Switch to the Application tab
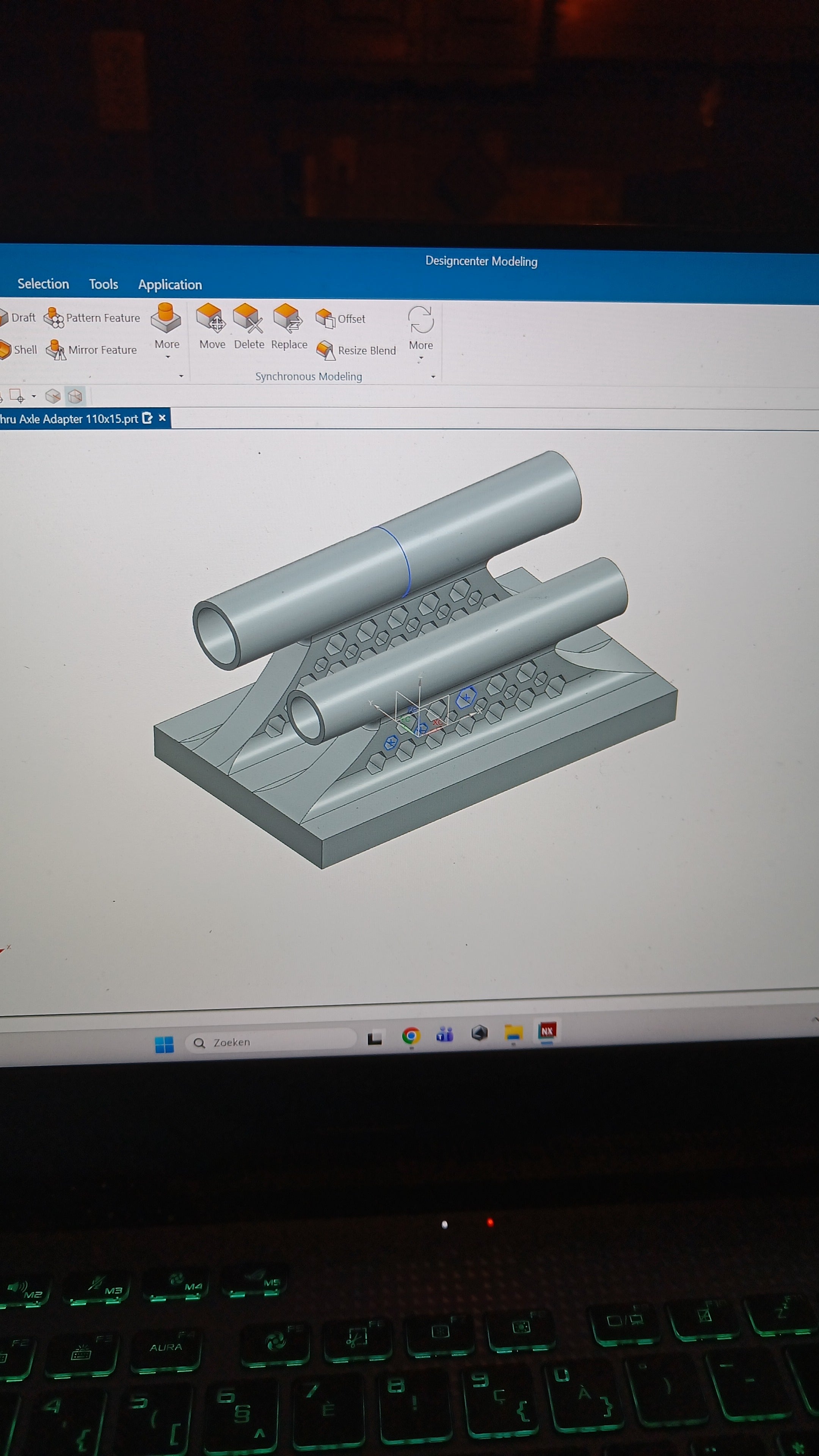This screenshot has height=1456, width=819. (170, 285)
